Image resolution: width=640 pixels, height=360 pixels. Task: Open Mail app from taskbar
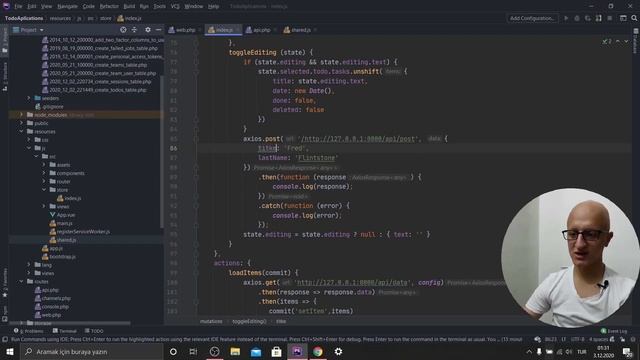coord(256,351)
